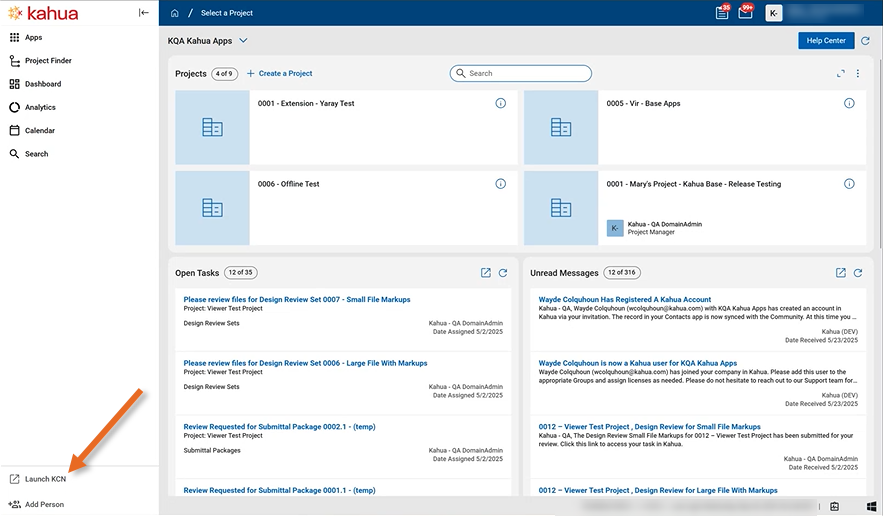883x516 pixels.
Task: Open Open Tasks in new window
Action: tap(486, 273)
